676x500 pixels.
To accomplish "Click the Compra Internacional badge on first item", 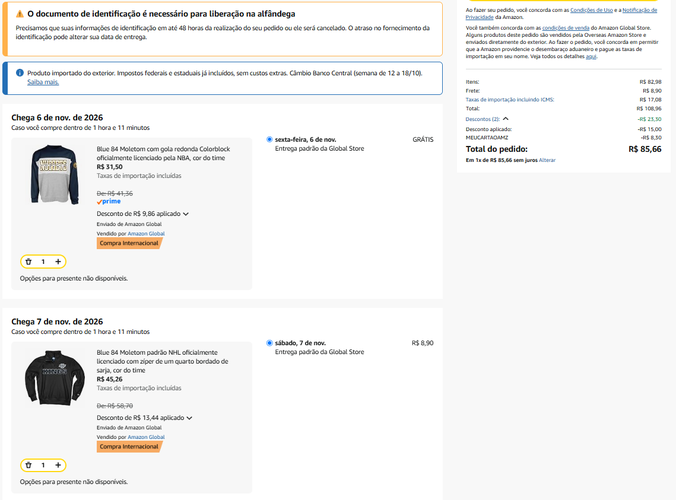I will (x=129, y=243).
